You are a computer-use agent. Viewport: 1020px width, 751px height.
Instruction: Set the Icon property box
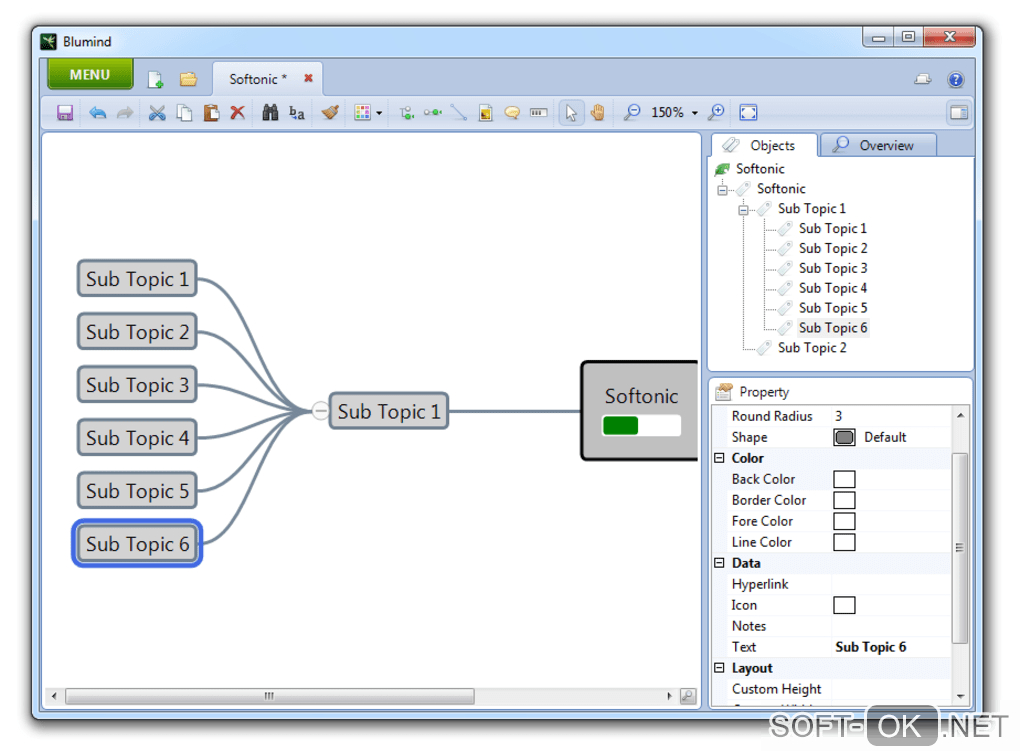coord(844,605)
